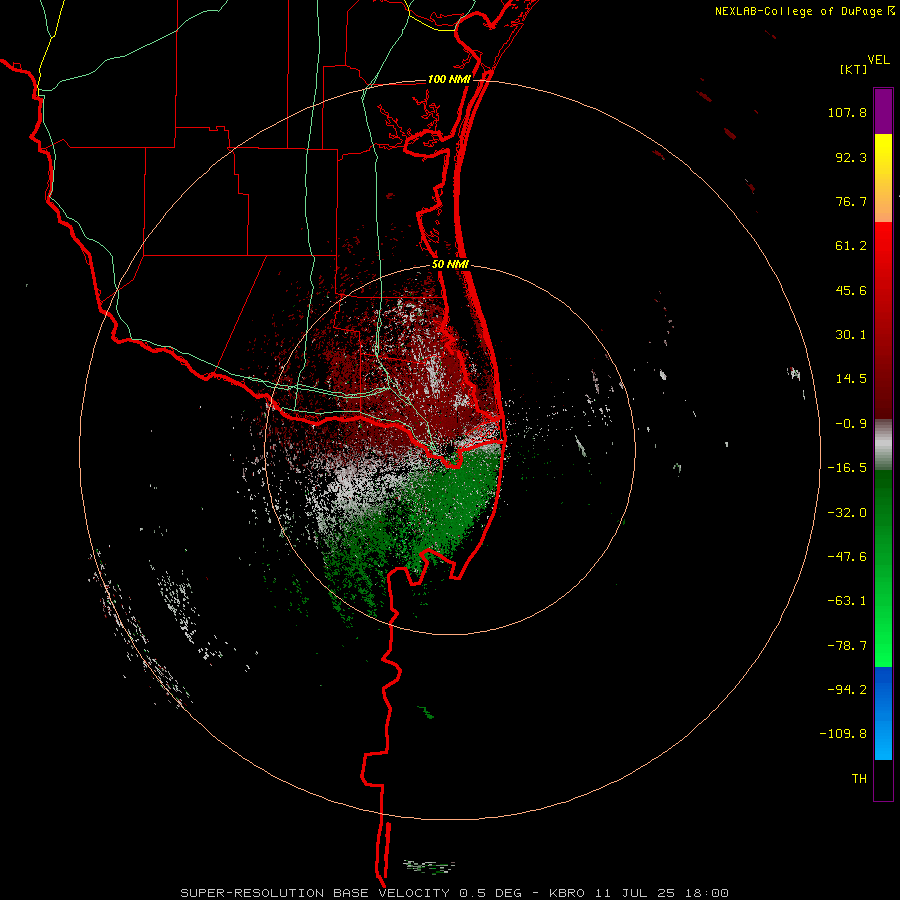Pick the blue band on velocity scale
The image size is (900, 900).
pos(883,713)
